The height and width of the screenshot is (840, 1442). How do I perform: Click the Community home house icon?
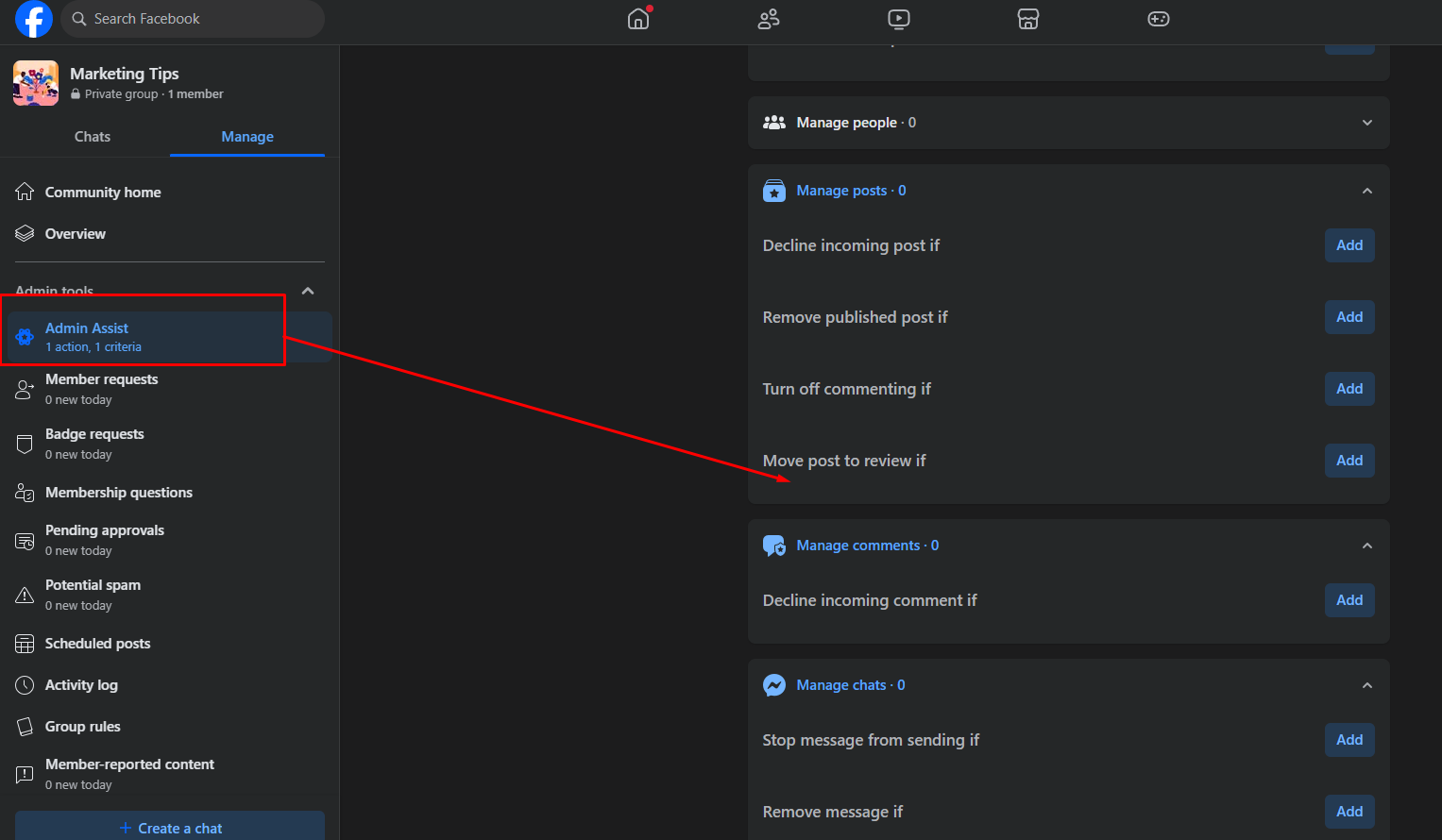coord(25,192)
